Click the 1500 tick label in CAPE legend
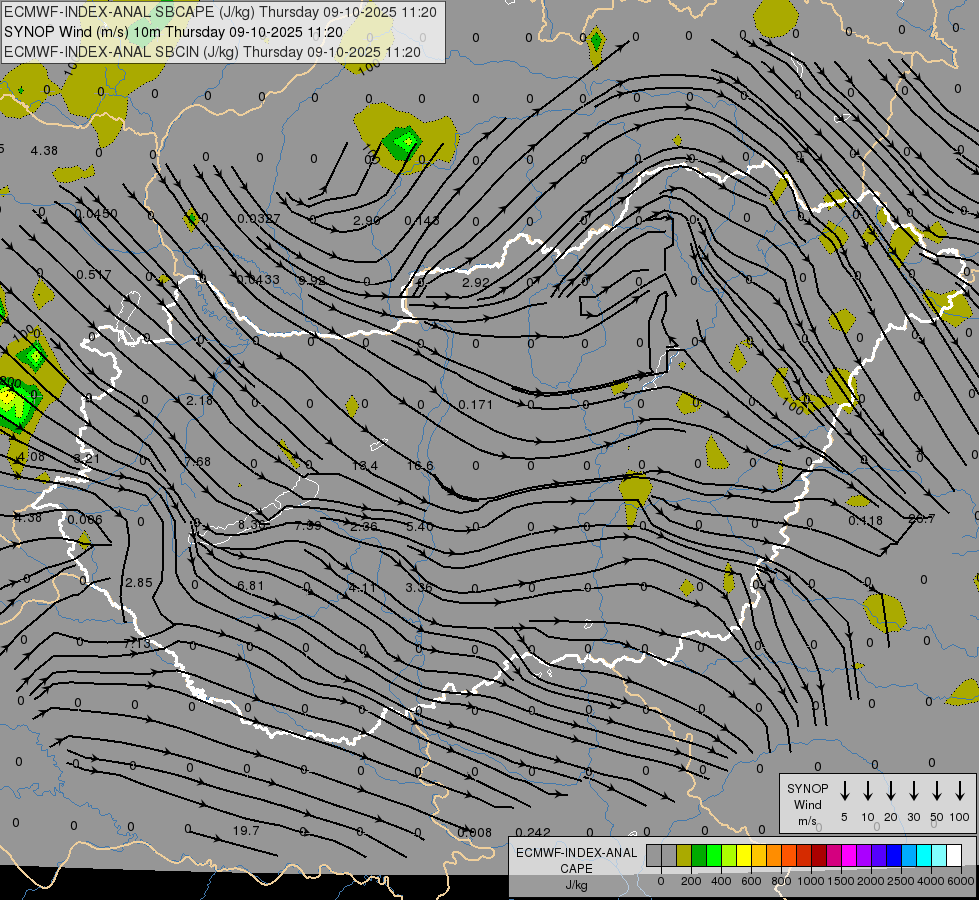979x900 pixels. (840, 881)
